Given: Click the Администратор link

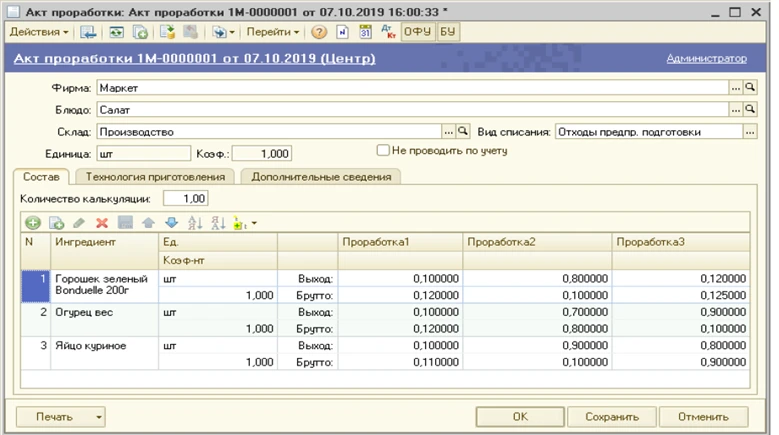Looking at the screenshot, I should coord(706,59).
